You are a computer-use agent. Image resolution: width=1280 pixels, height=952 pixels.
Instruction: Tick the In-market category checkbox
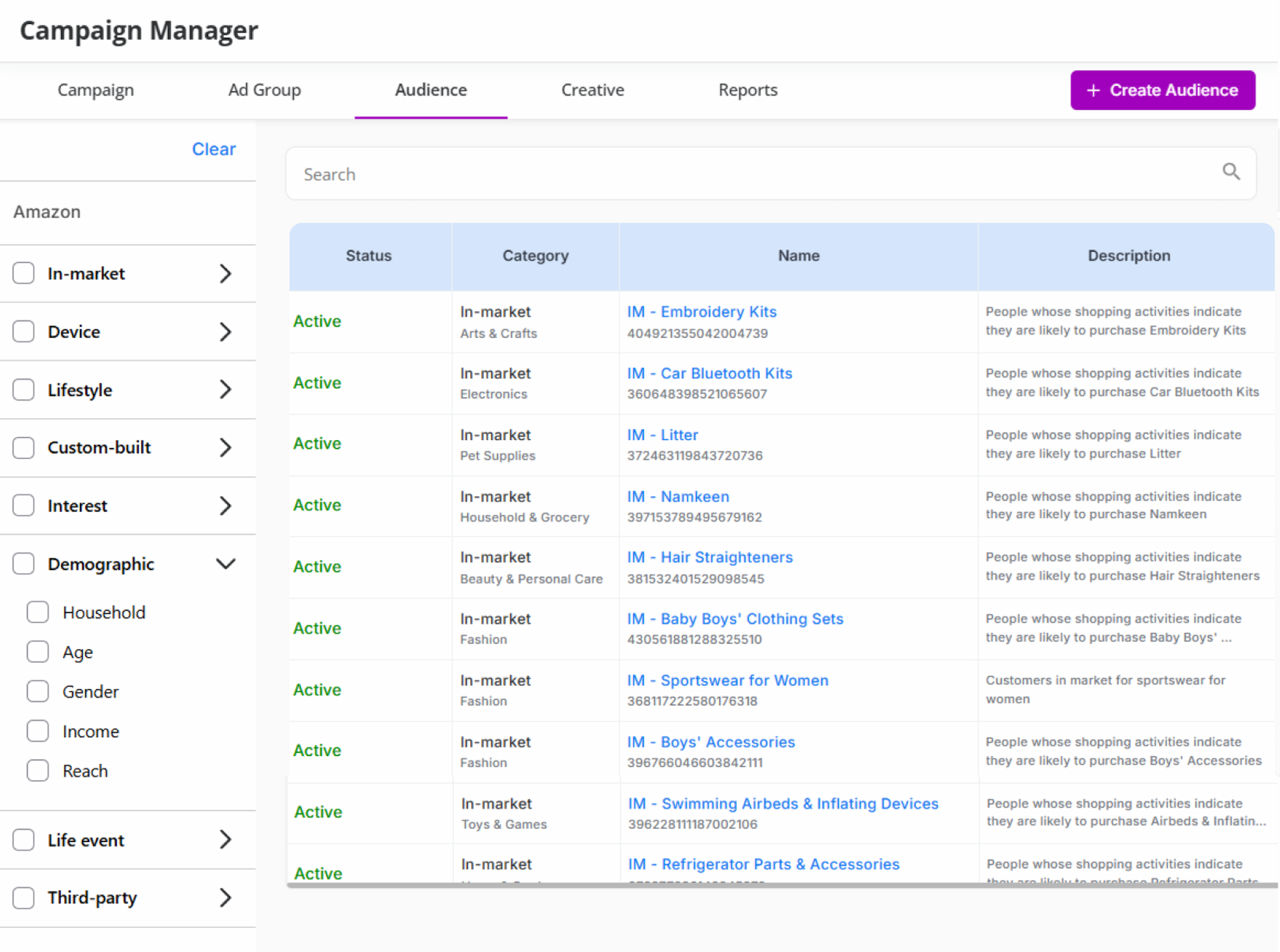(x=24, y=273)
